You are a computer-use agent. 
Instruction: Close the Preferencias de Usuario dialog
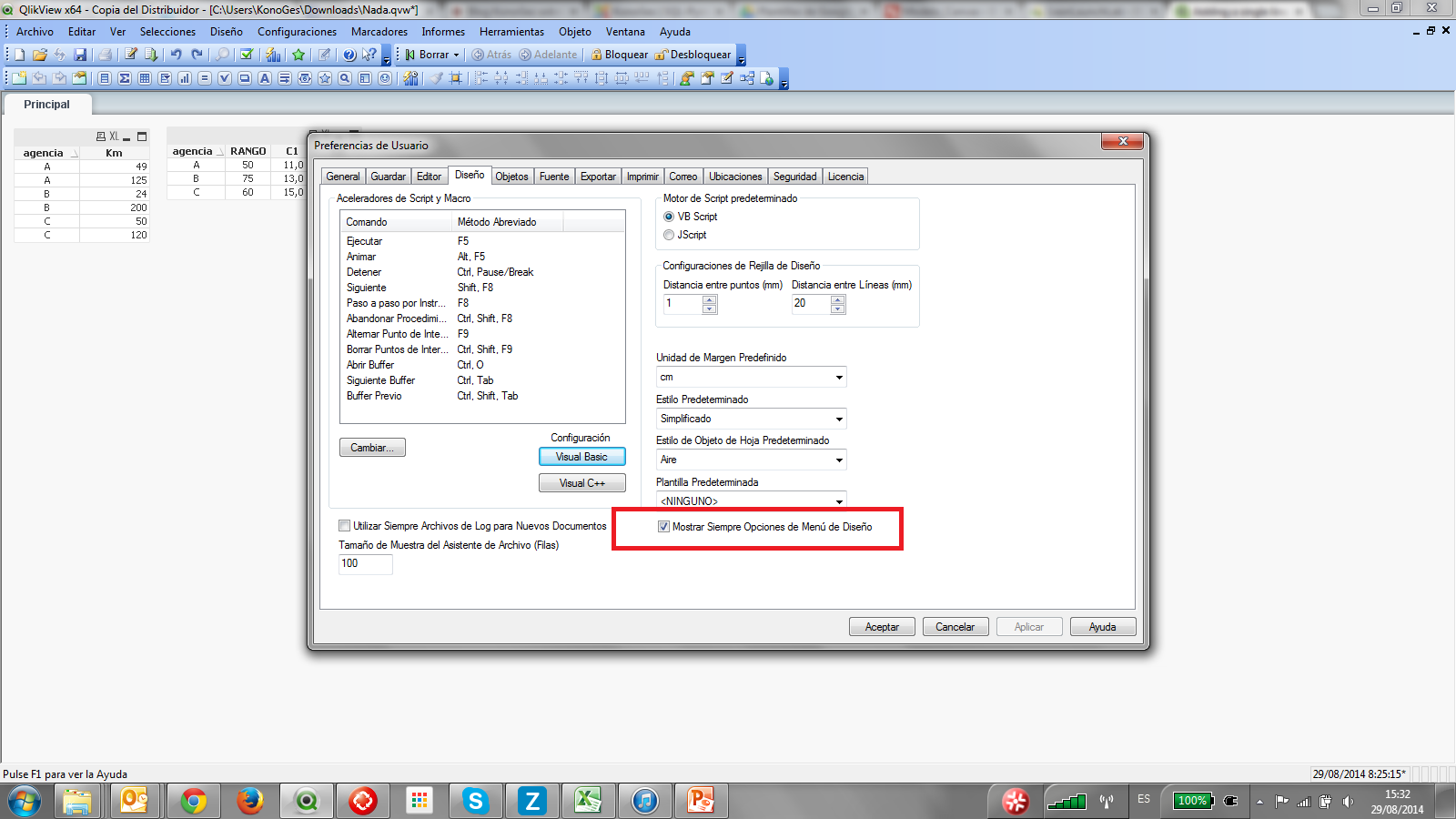(1123, 141)
